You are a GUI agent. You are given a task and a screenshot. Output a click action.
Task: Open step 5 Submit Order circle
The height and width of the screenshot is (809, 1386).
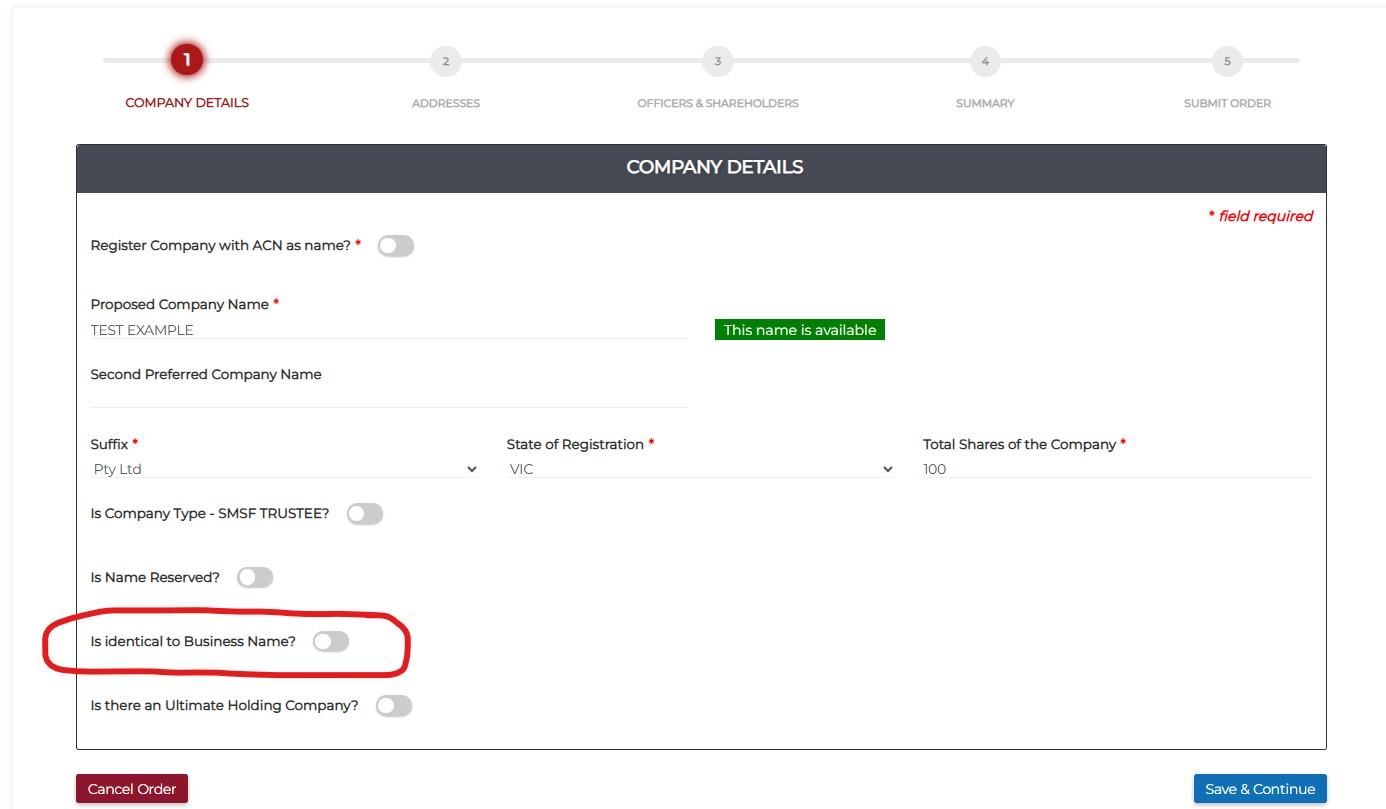click(x=1227, y=62)
